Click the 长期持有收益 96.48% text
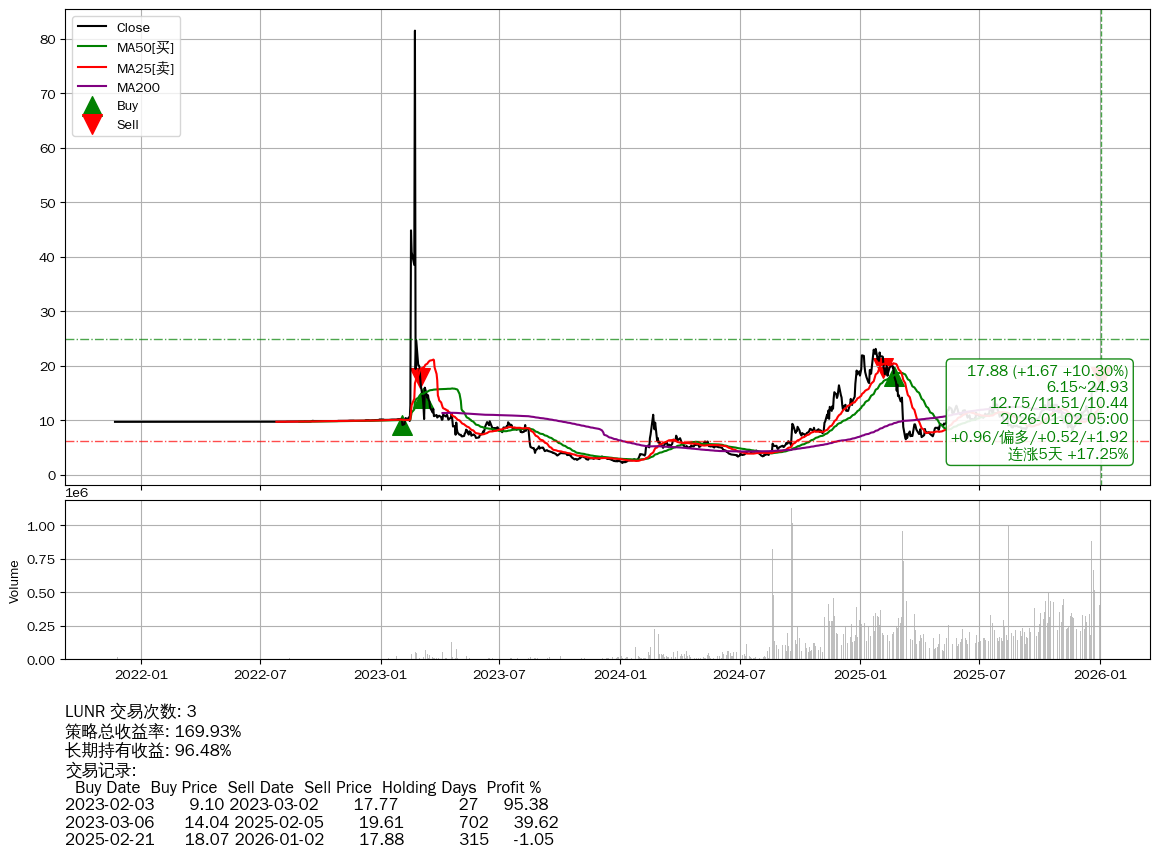The width and height of the screenshot is (1160, 857). point(148,750)
